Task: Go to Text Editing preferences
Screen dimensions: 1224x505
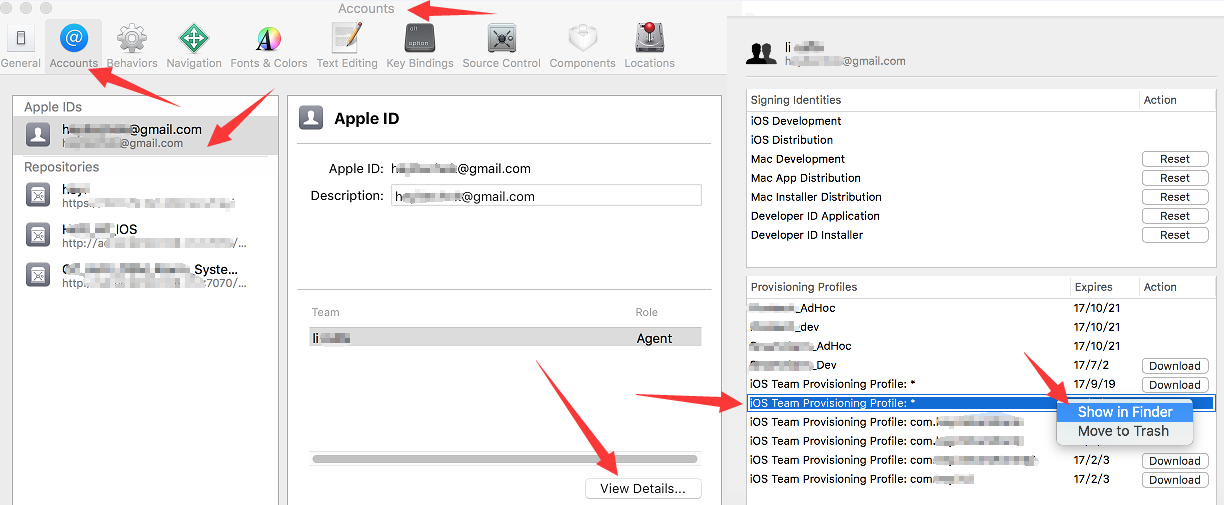Action: (x=347, y=46)
